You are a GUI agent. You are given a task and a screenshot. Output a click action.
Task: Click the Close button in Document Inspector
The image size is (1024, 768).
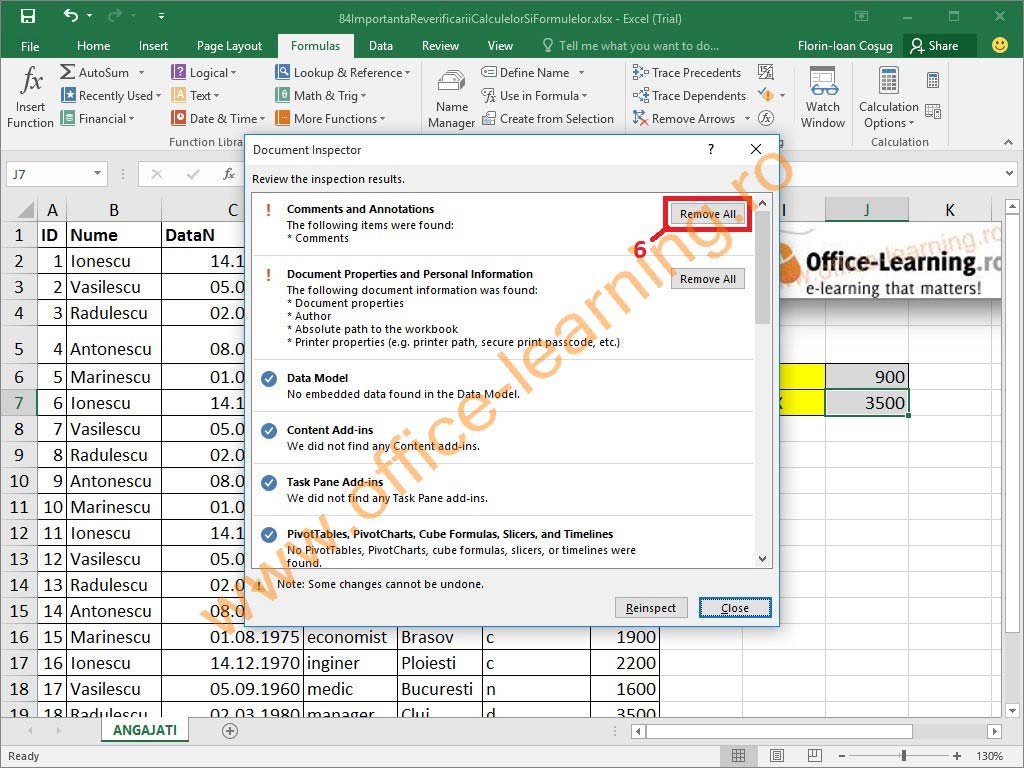click(735, 608)
